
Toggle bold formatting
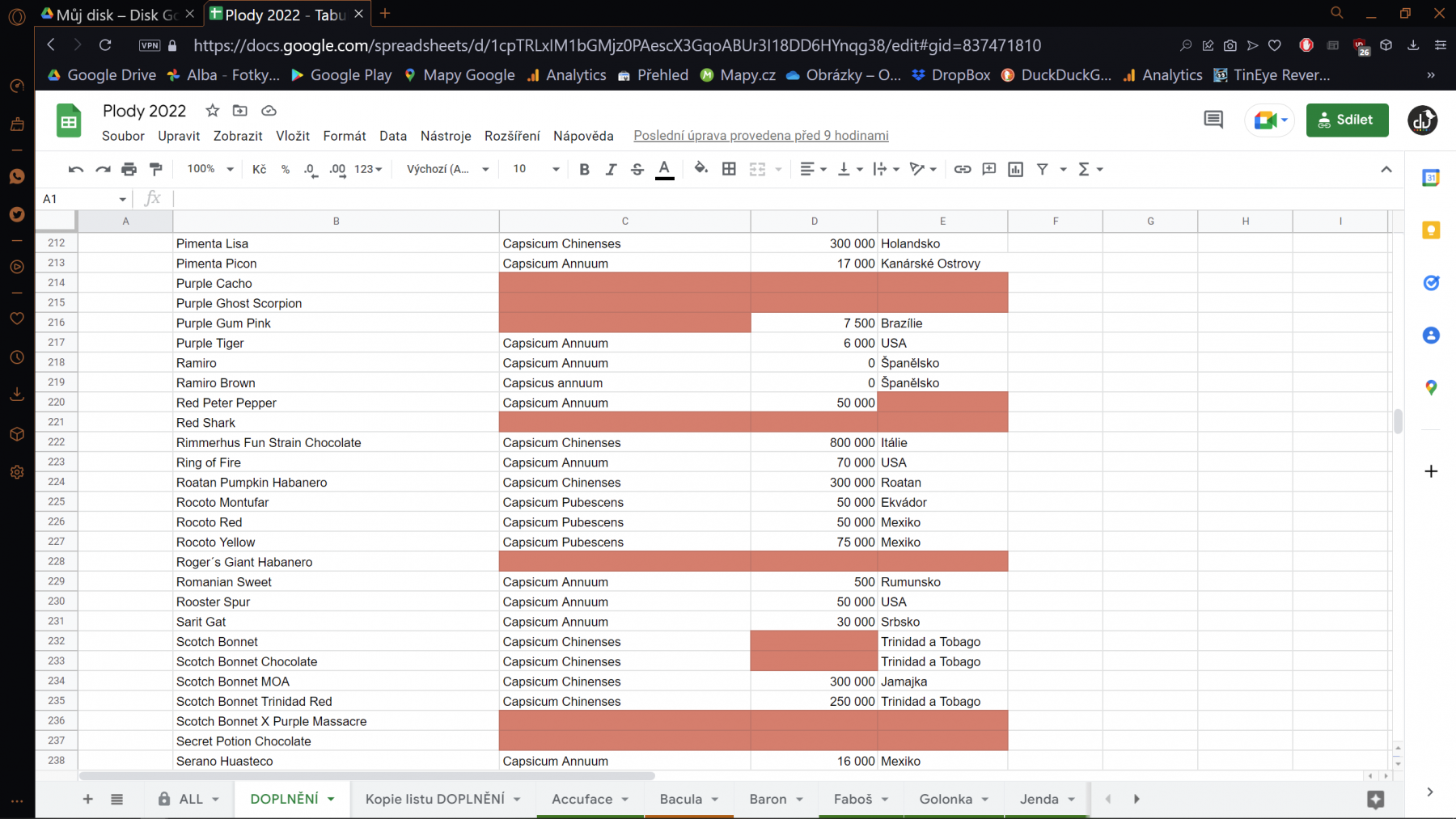point(584,169)
